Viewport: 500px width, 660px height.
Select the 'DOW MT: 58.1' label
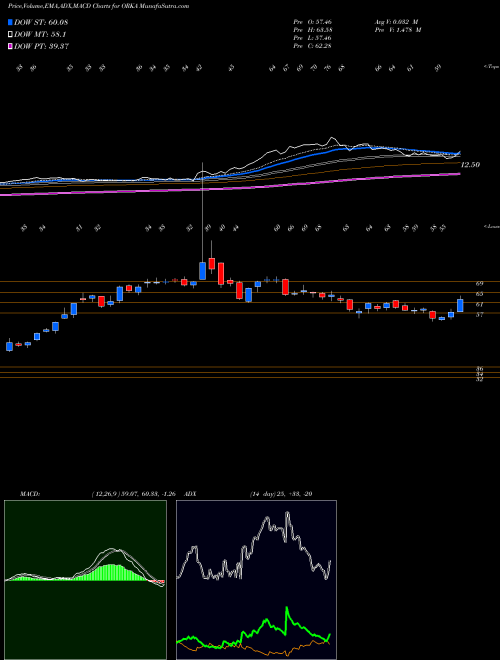(x=40, y=35)
